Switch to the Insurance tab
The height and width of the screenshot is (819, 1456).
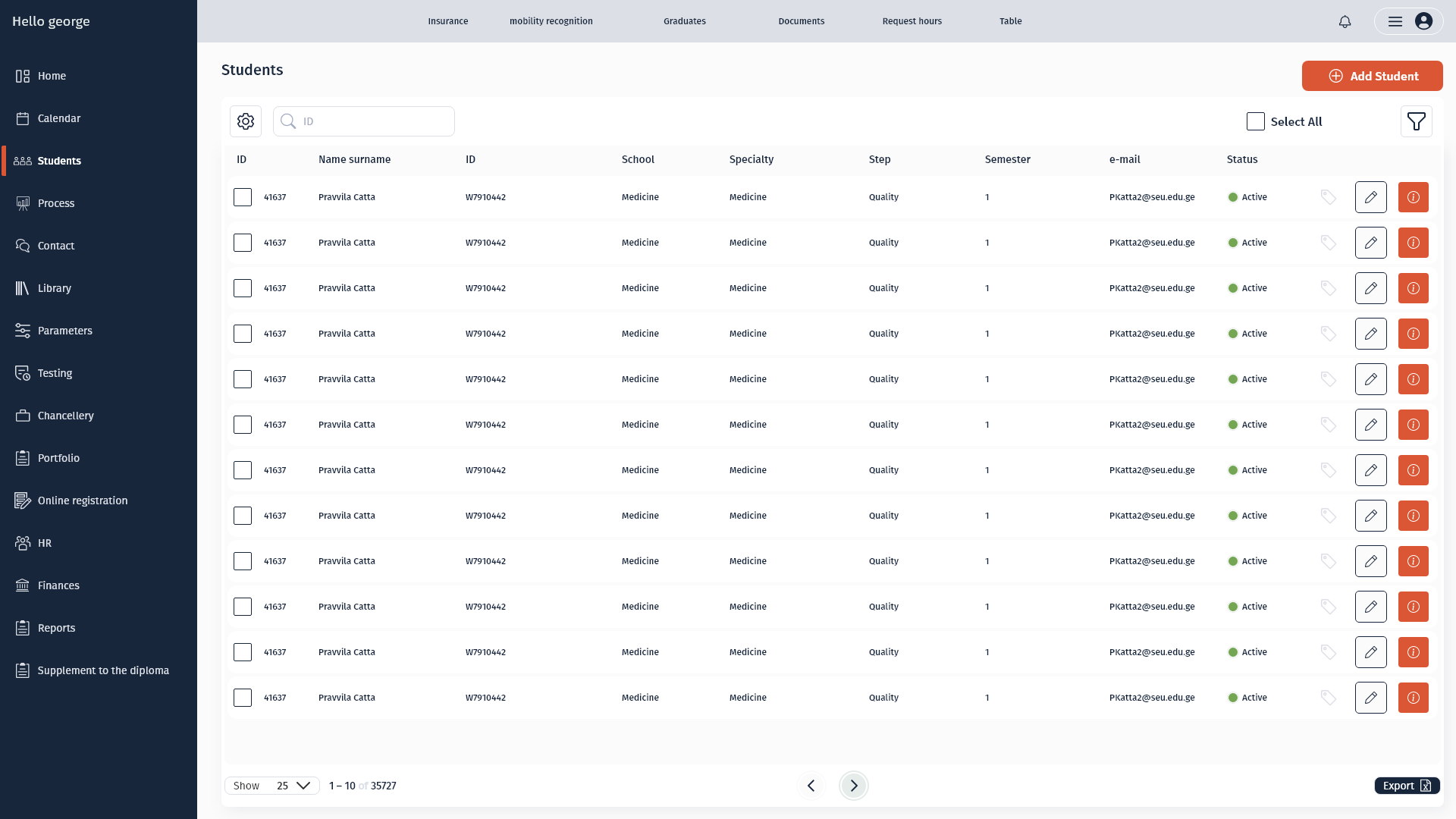[448, 21]
